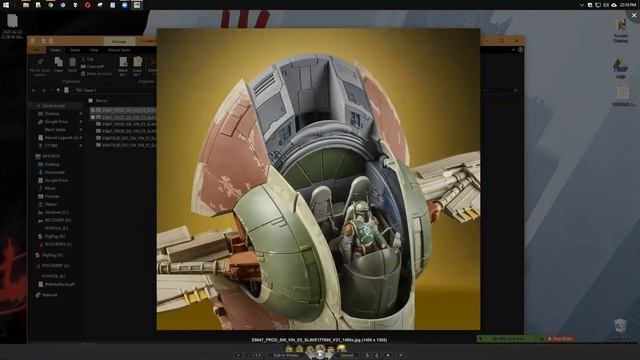640x360 pixels.
Task: Select the Manage contextual tab
Action: click(119, 41)
